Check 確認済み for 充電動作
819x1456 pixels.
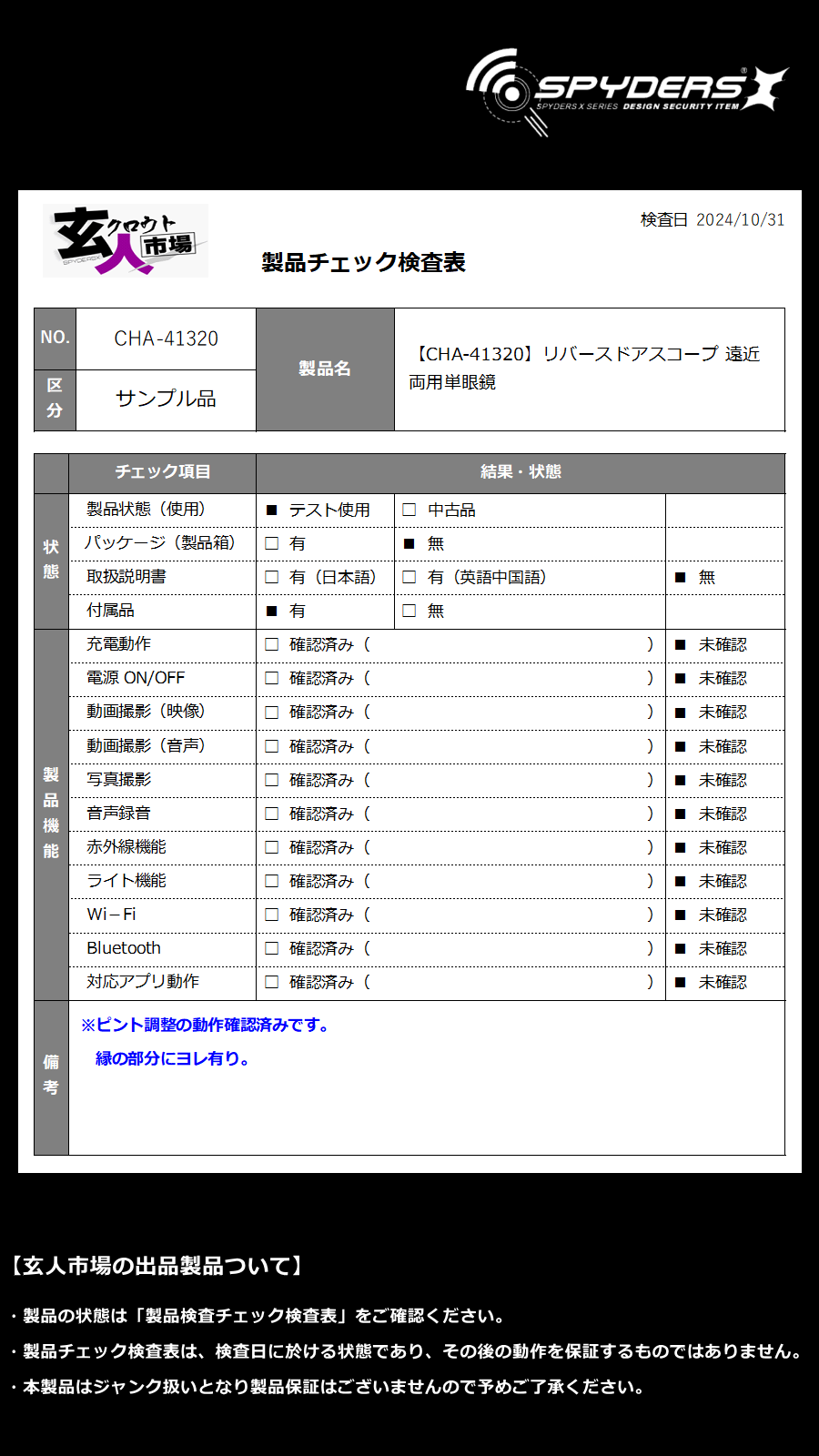271,644
